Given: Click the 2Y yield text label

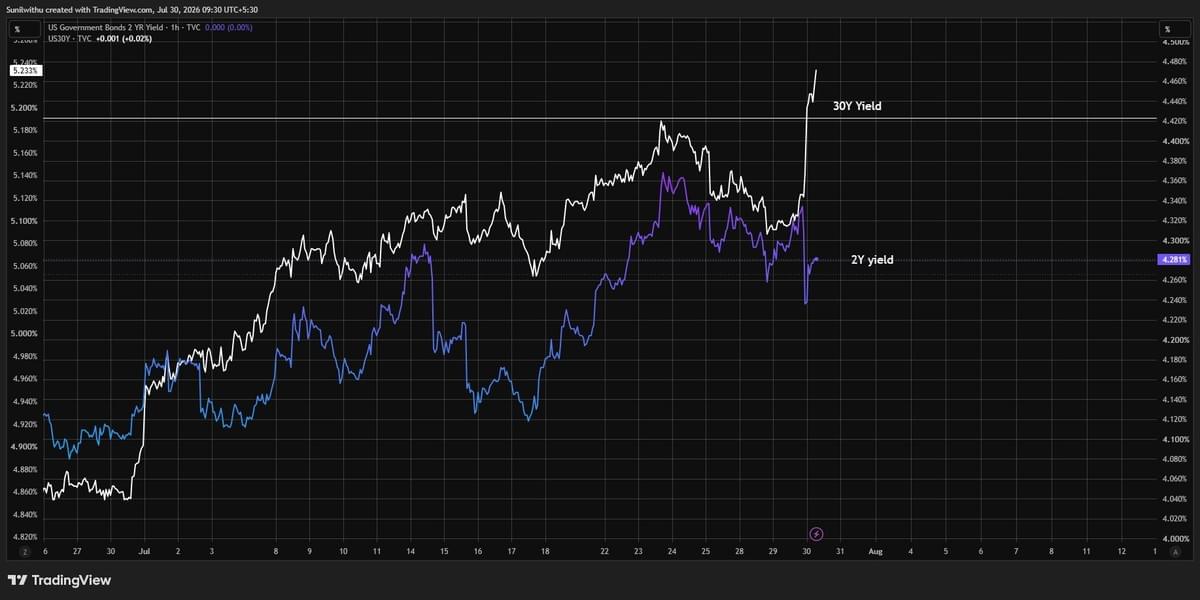Looking at the screenshot, I should pos(872,260).
